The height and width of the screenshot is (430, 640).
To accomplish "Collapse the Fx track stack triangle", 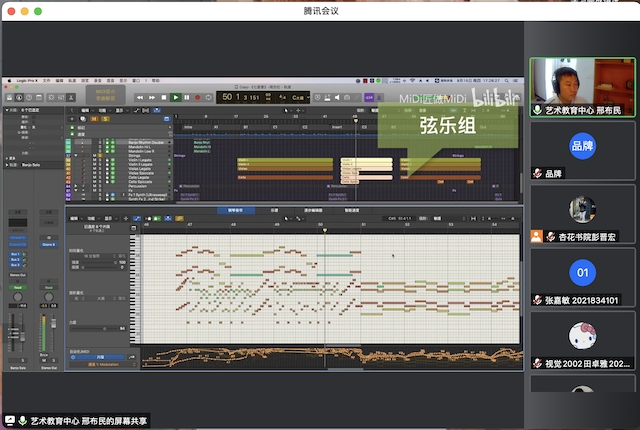I will pos(76,191).
